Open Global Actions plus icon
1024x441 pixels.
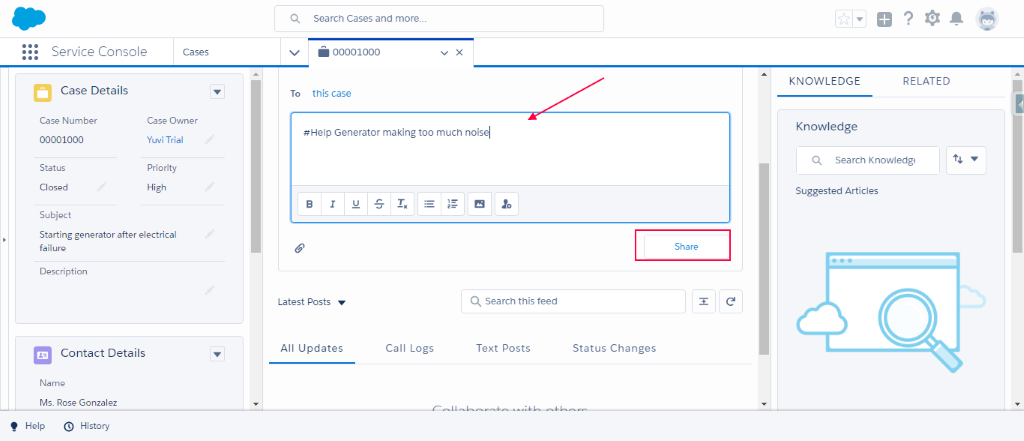pos(884,19)
